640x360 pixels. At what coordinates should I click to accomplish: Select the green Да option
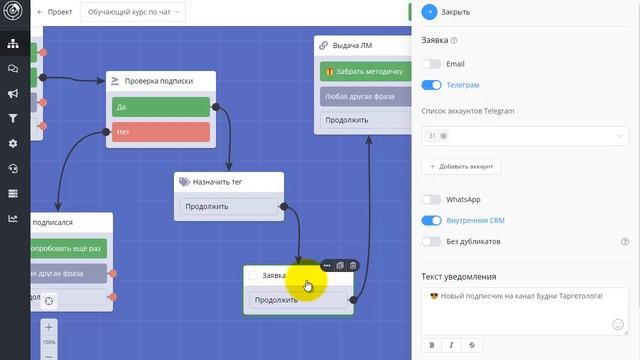(161, 107)
